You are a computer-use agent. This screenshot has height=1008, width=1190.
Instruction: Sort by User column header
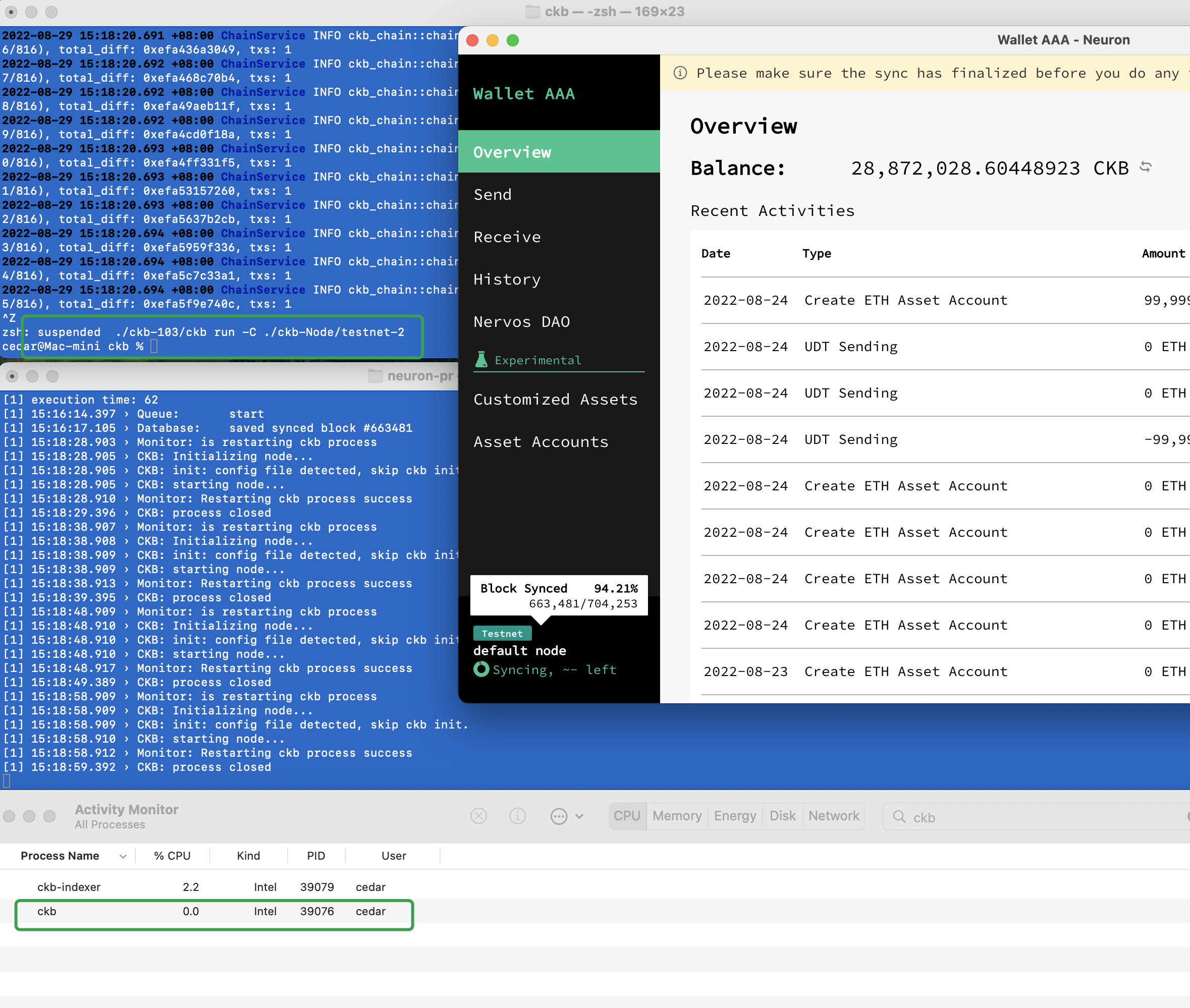tap(393, 856)
